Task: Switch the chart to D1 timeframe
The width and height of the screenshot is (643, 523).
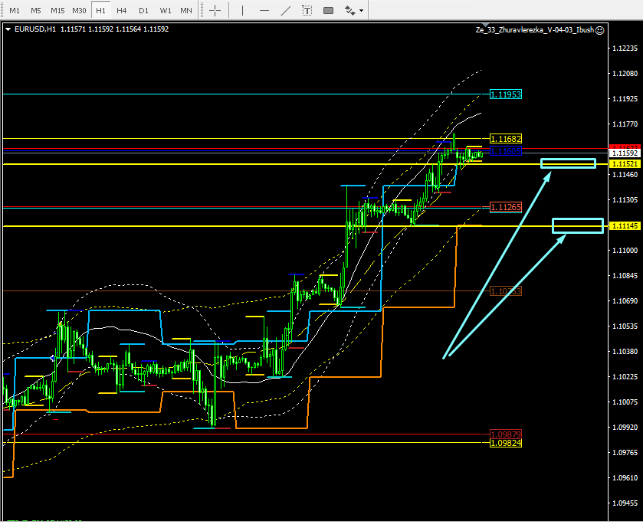Action: [x=144, y=10]
